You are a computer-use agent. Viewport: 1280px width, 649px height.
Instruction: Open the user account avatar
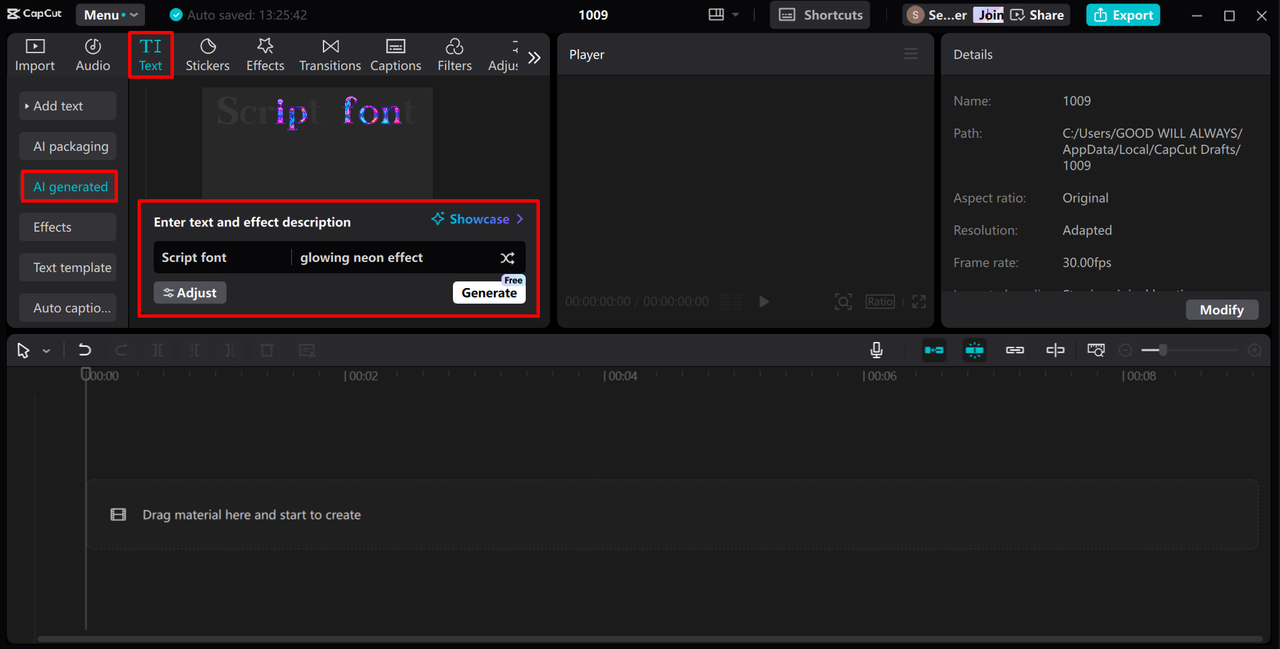pos(915,15)
